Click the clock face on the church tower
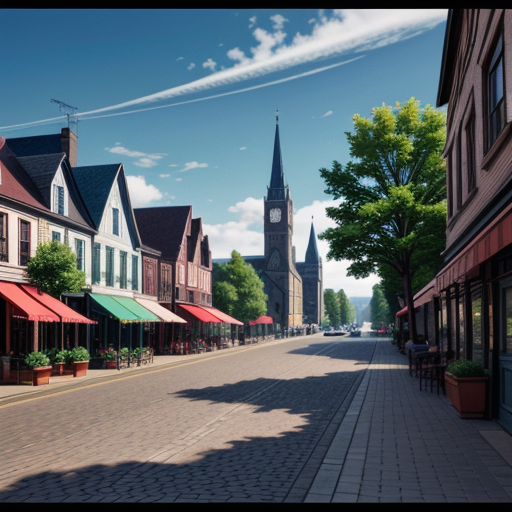Viewport: 512px width, 512px height. pos(275,215)
